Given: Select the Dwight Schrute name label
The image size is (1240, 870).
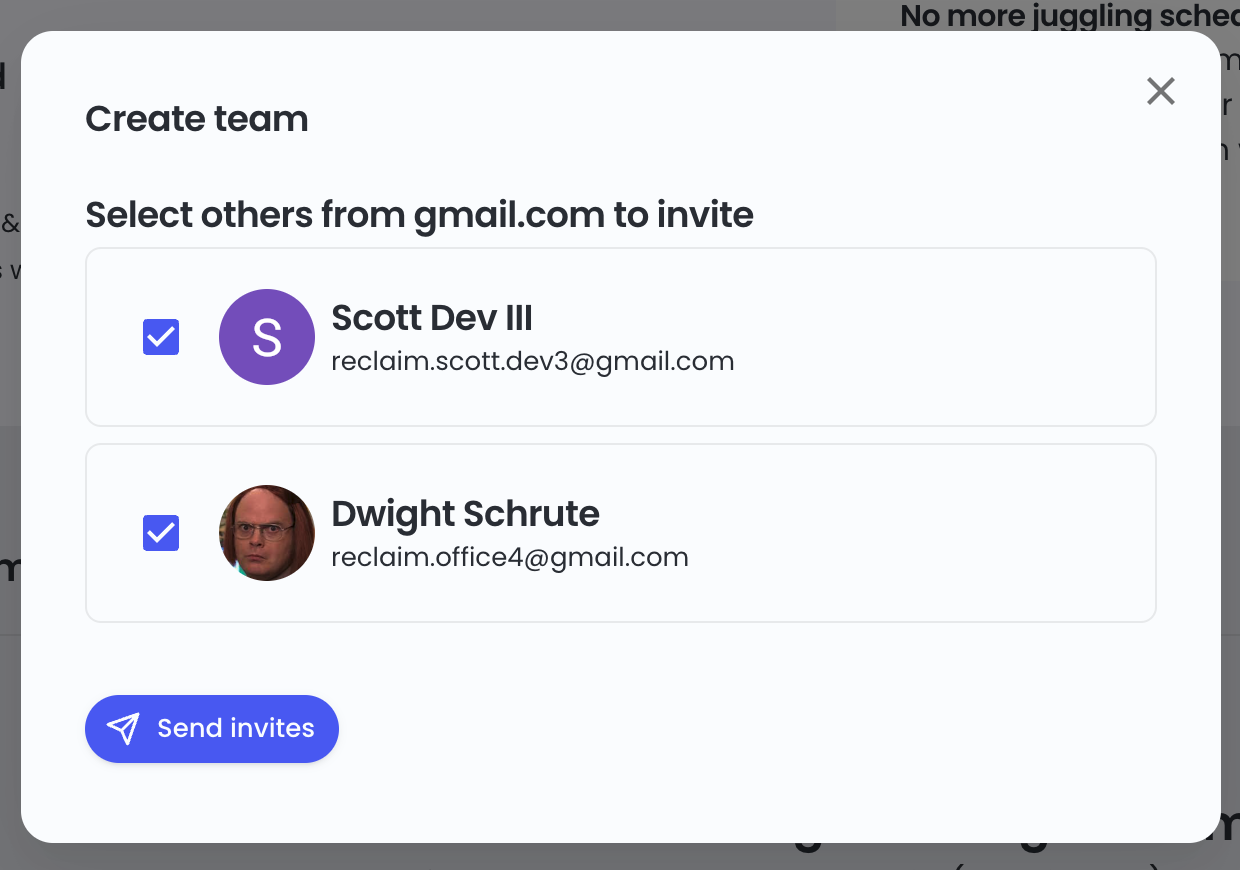Looking at the screenshot, I should click(x=465, y=514).
